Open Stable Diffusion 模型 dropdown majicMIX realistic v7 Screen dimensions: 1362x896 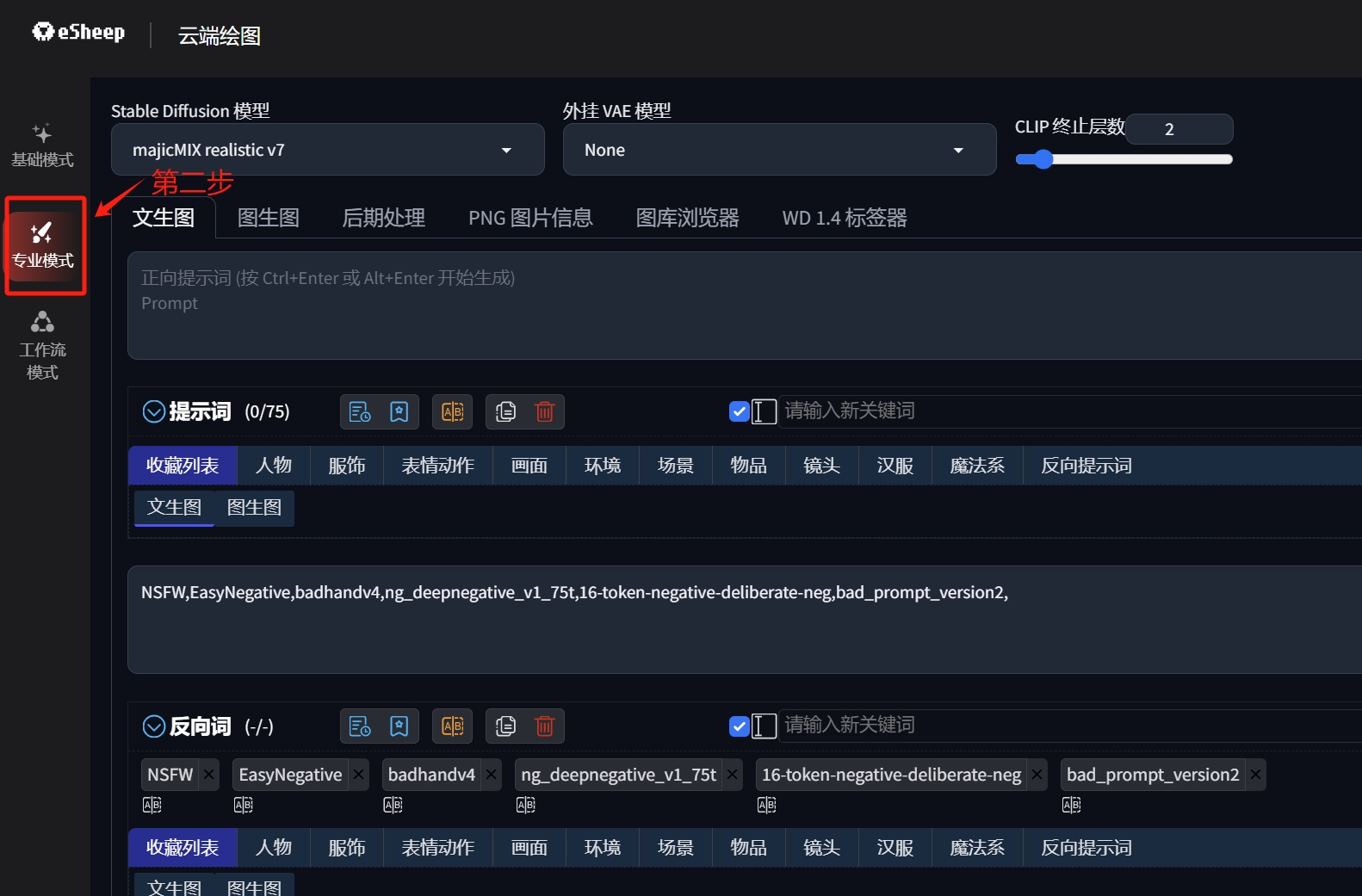(x=327, y=150)
